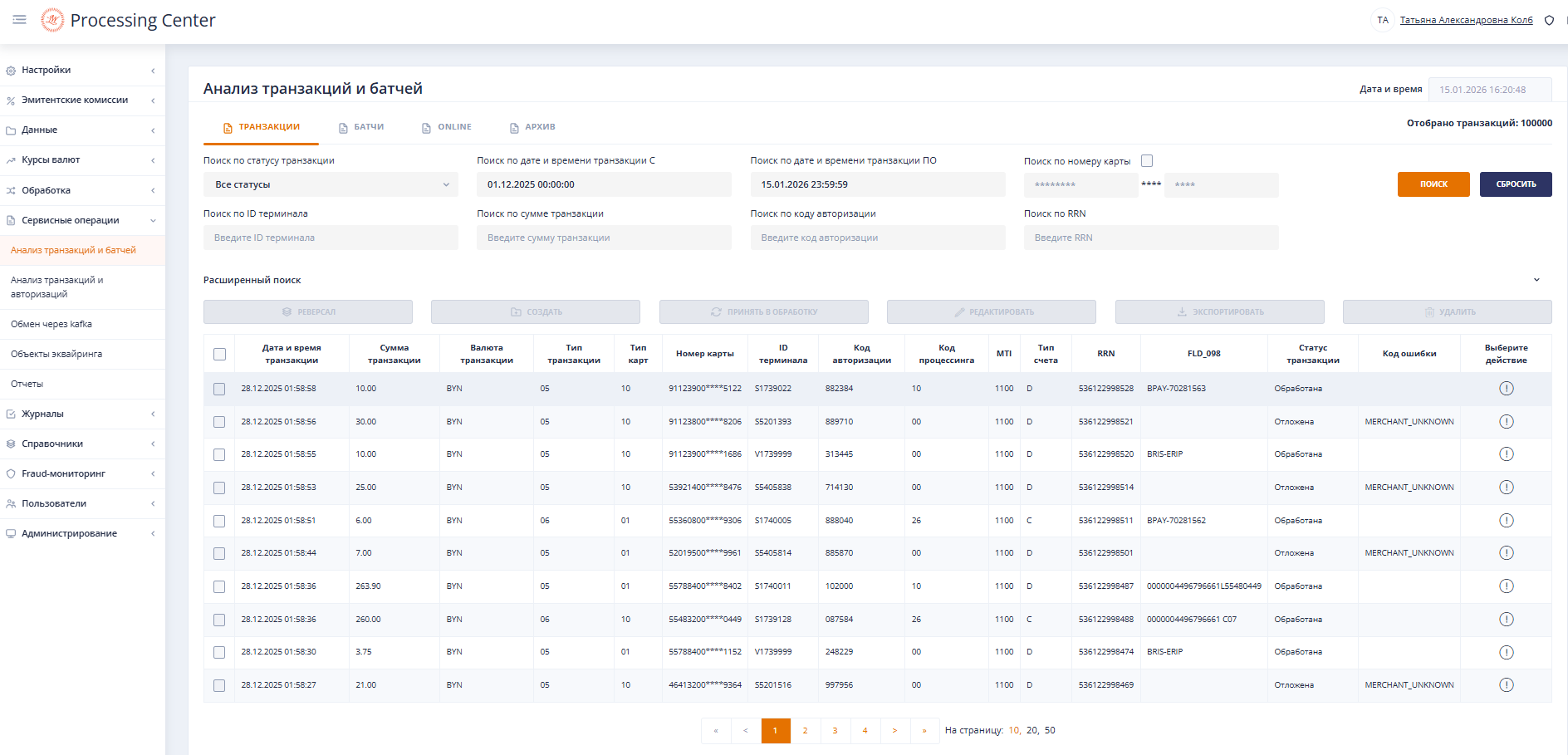Open the transaction status dropdown 'Все статусы'
Image resolution: width=1568 pixels, height=755 pixels.
click(331, 184)
